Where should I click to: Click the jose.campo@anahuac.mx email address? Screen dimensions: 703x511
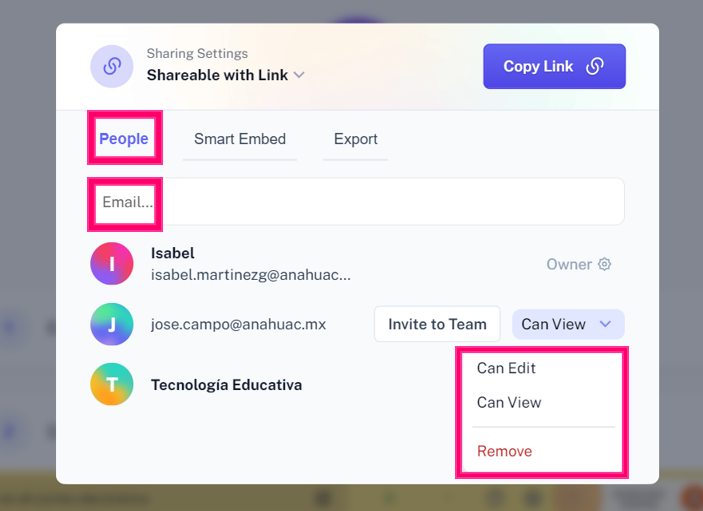[238, 324]
